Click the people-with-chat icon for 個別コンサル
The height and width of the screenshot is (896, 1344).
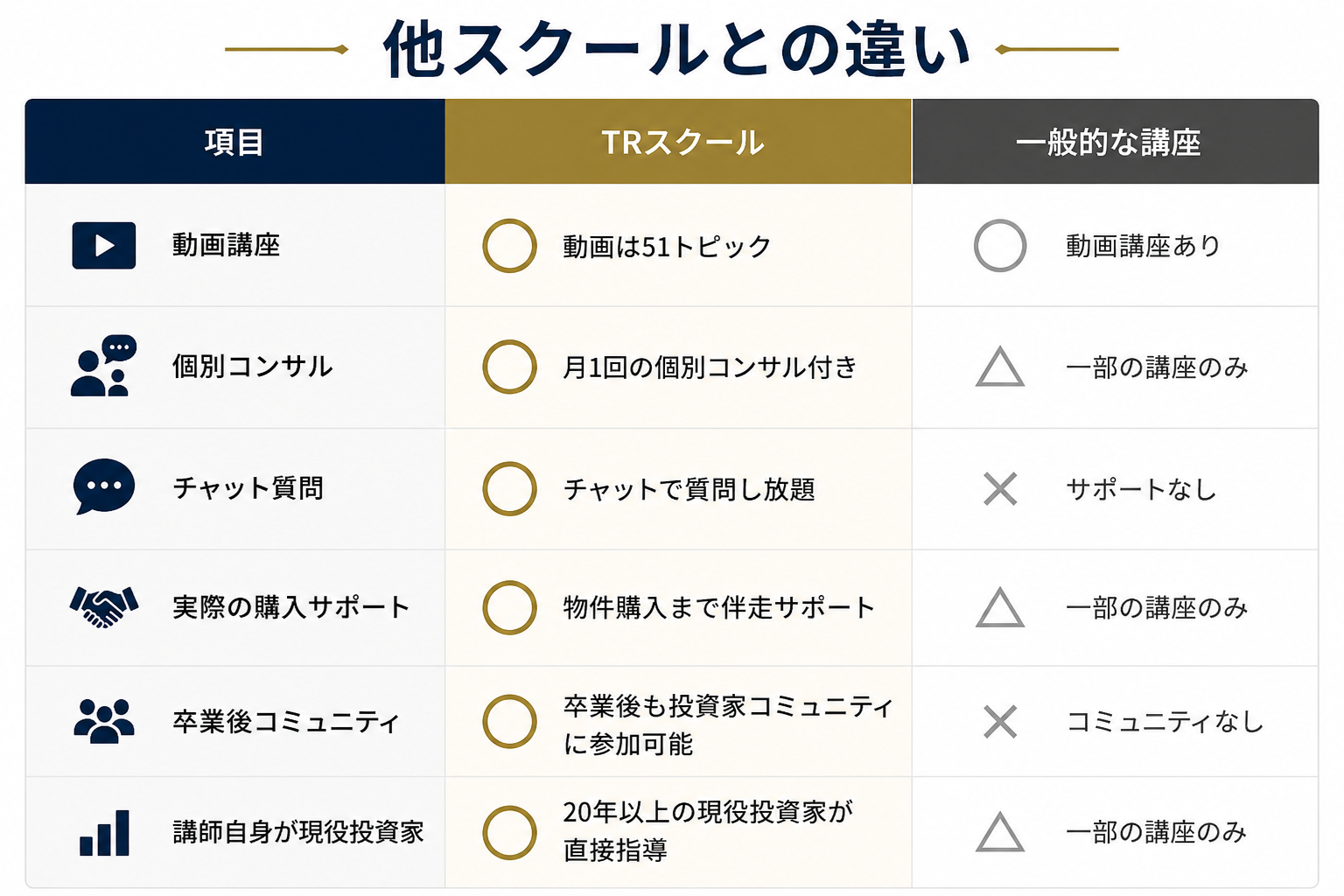103,366
